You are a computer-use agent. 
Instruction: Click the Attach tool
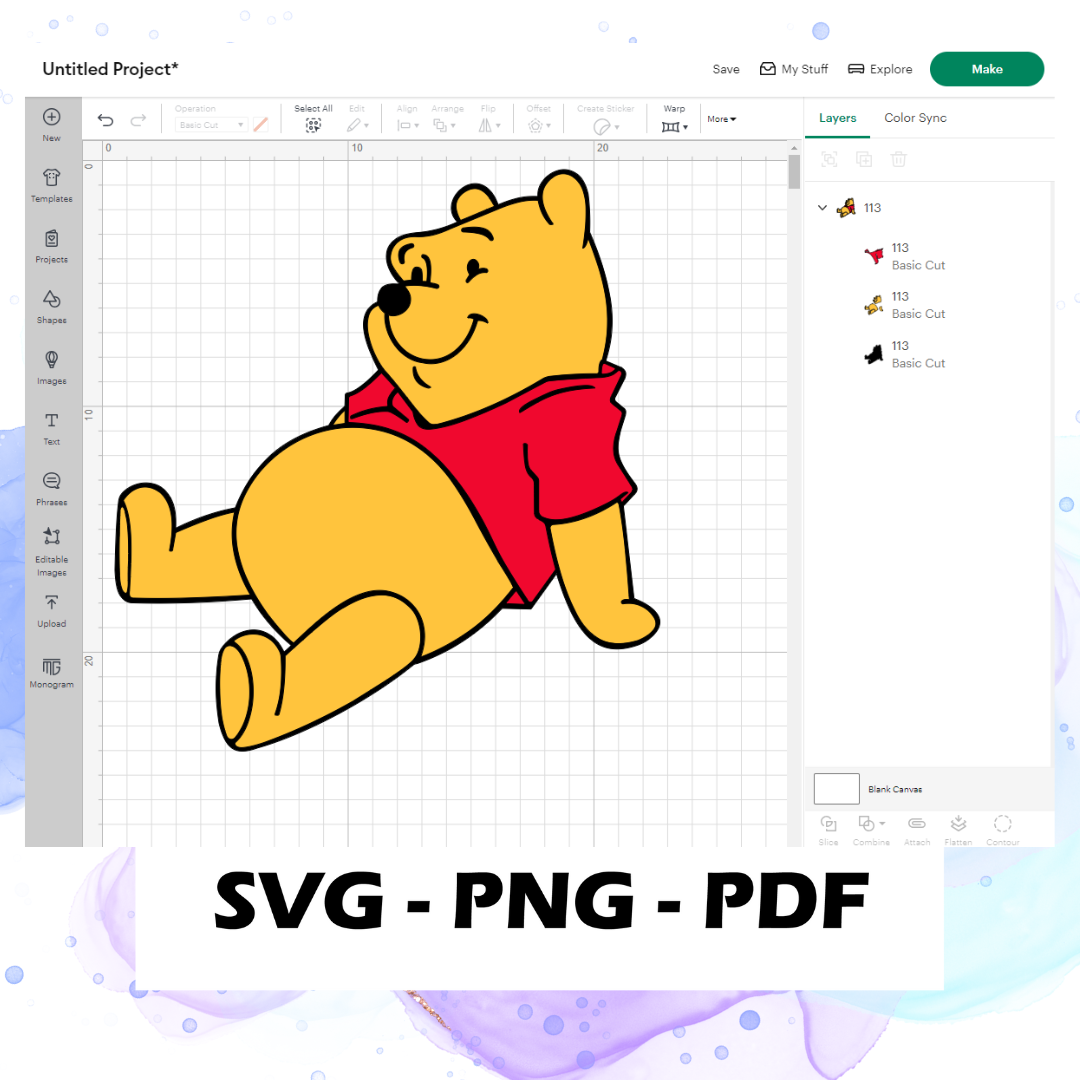917,830
